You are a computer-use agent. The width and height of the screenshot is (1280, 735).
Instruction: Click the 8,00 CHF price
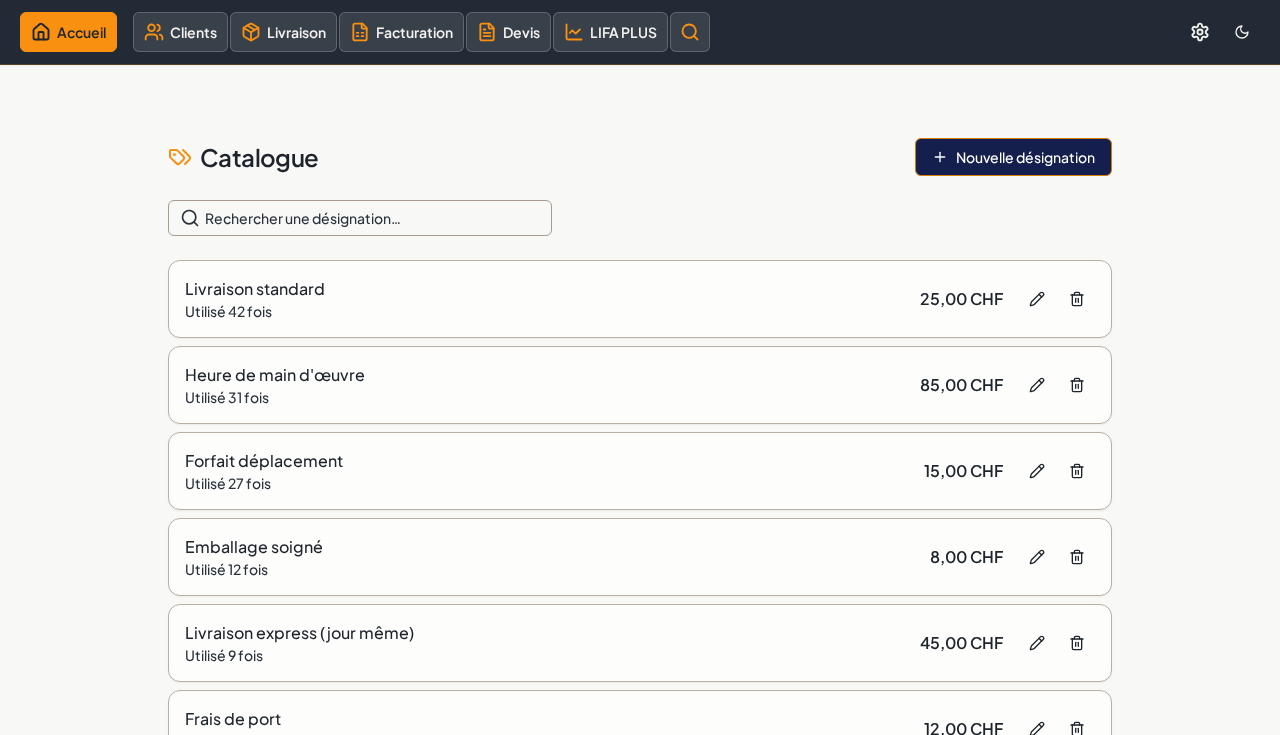967,557
